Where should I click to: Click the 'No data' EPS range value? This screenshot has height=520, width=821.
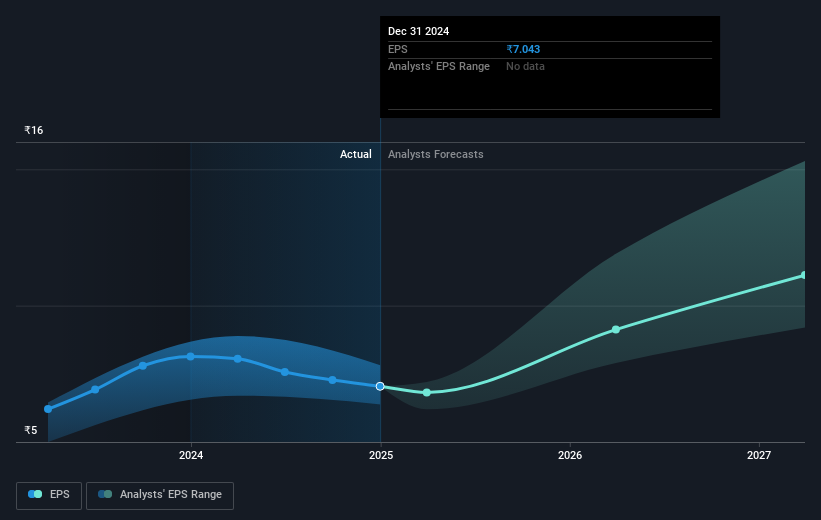click(x=525, y=67)
